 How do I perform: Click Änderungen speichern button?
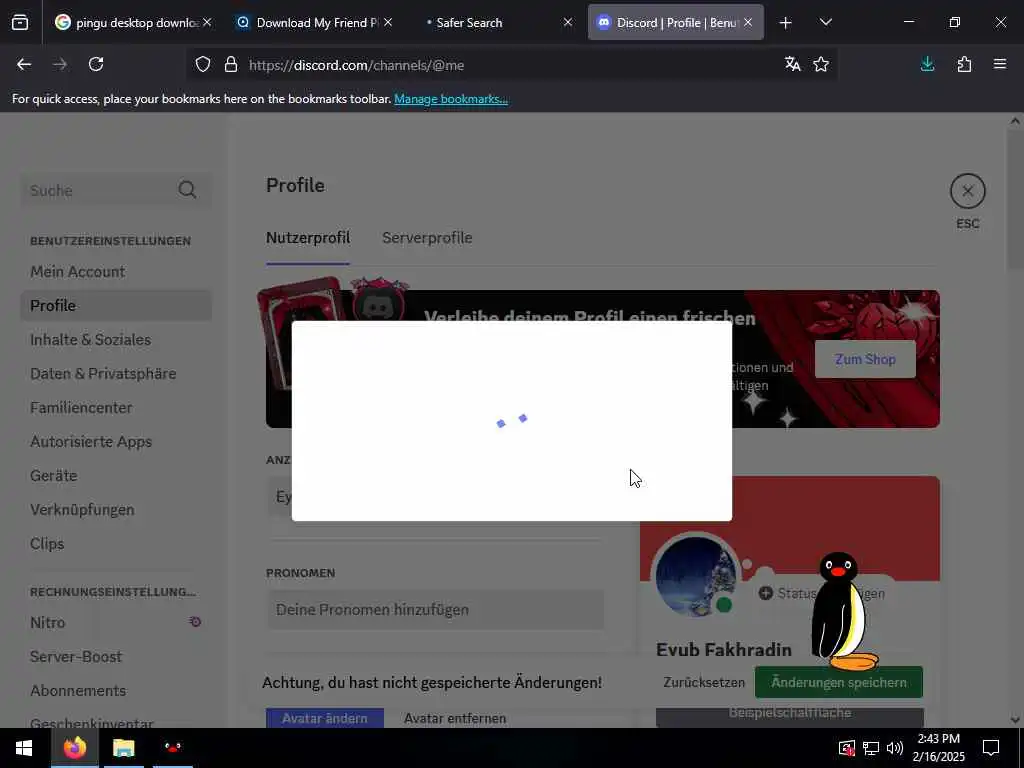839,682
